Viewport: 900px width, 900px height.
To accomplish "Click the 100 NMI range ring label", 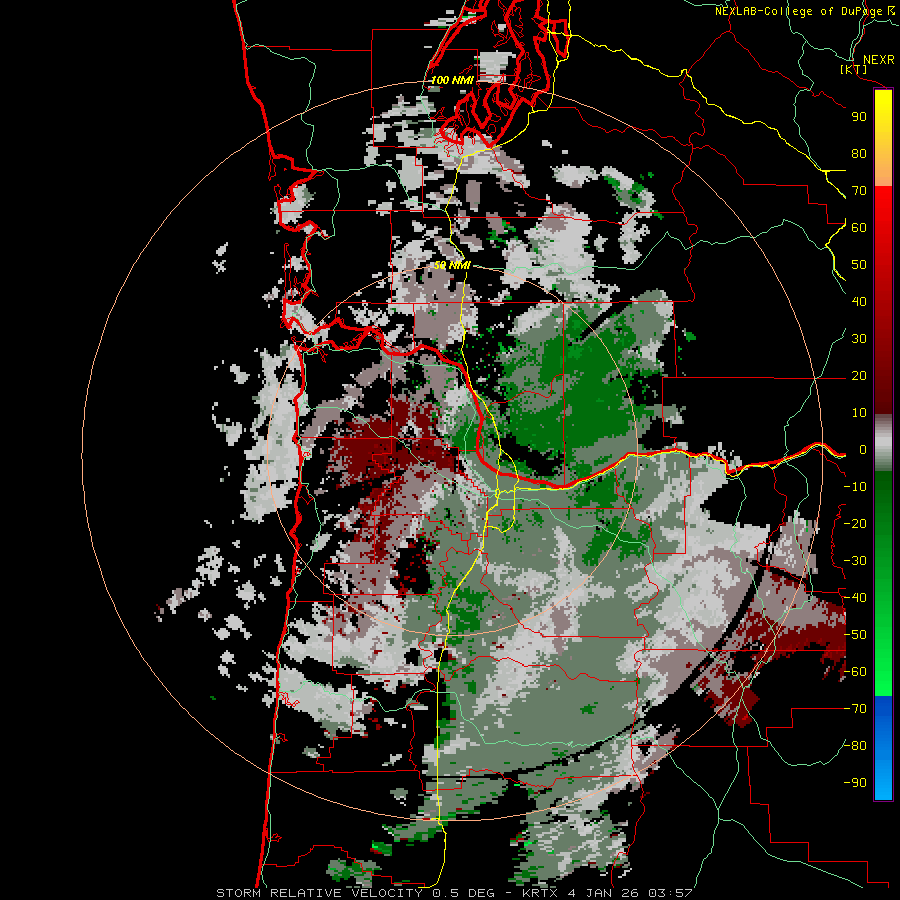I will click(452, 80).
